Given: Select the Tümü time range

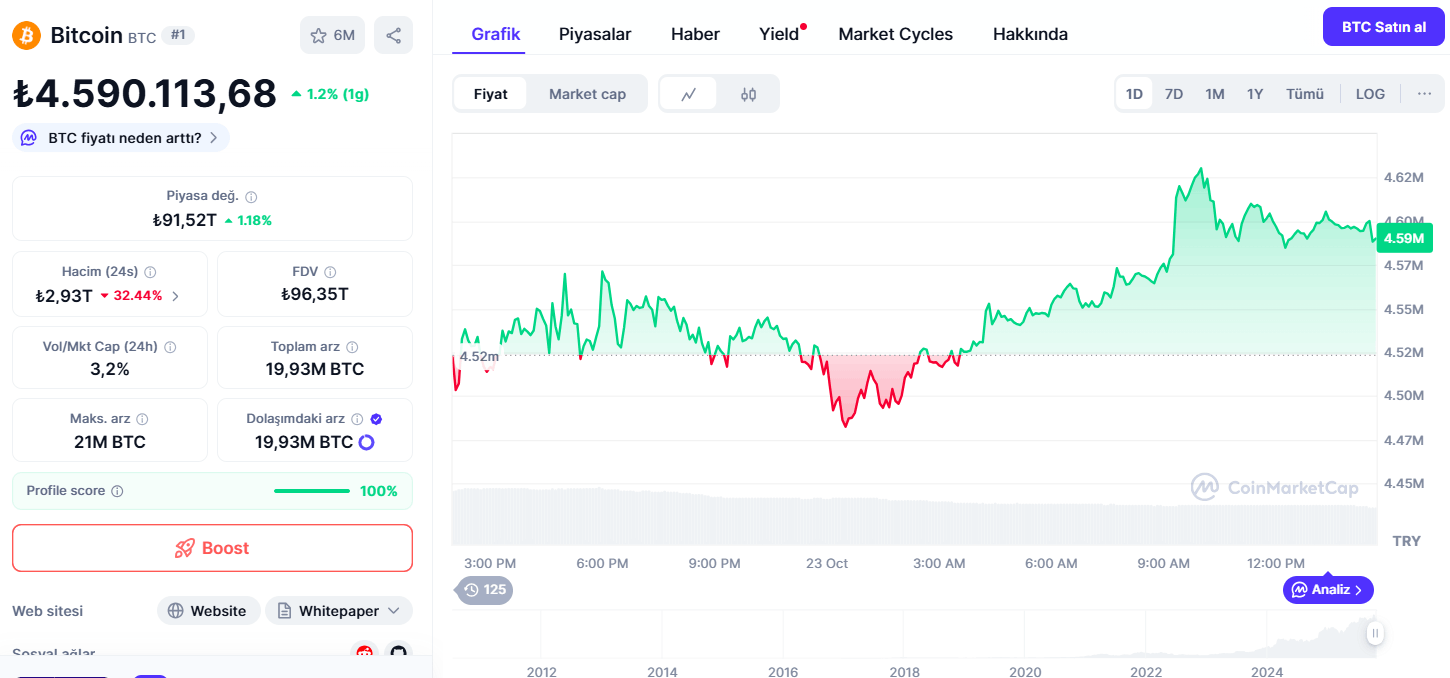Looking at the screenshot, I should (1305, 94).
